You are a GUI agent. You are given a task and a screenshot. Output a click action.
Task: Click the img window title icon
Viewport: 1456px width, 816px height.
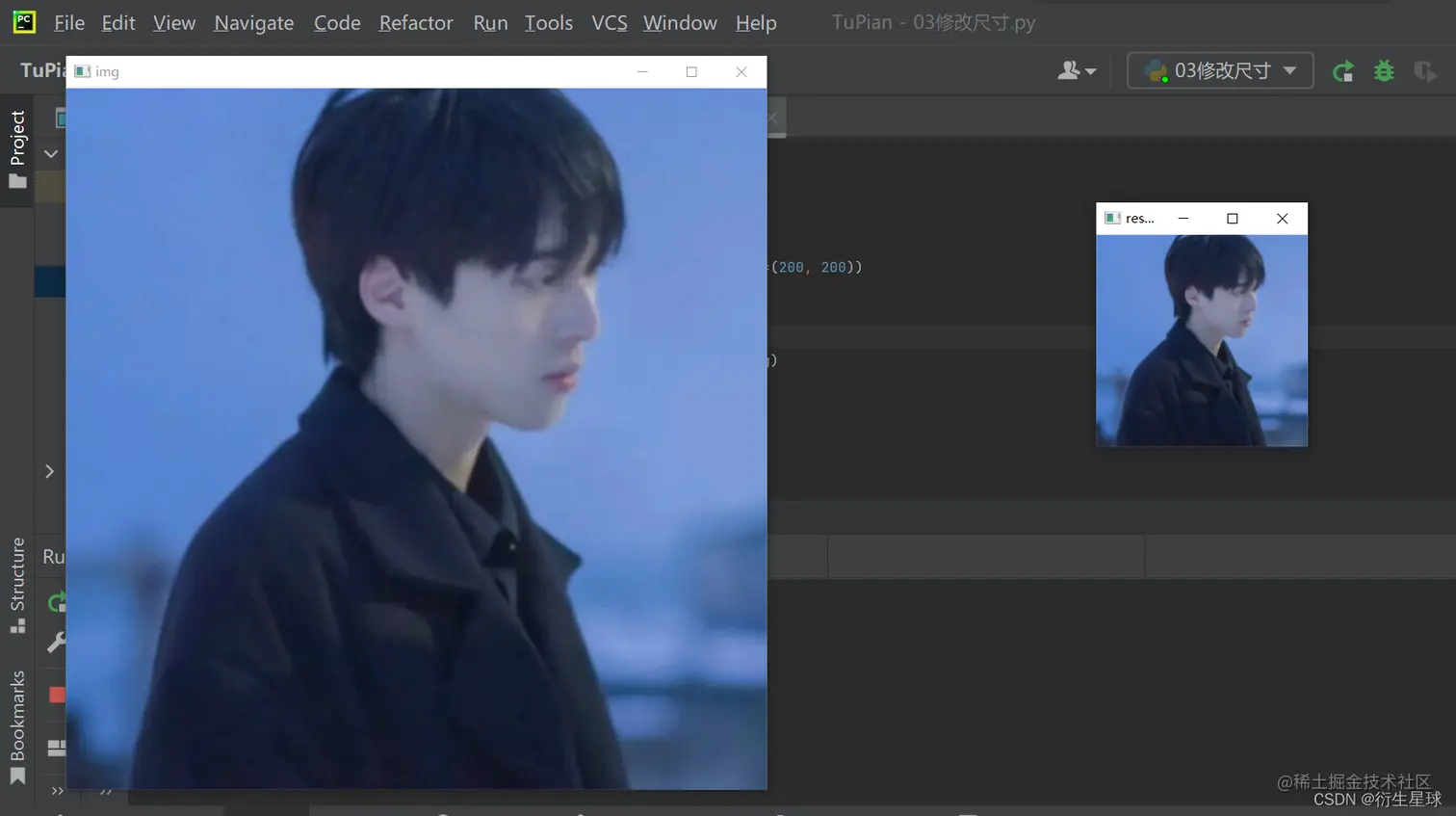click(83, 71)
